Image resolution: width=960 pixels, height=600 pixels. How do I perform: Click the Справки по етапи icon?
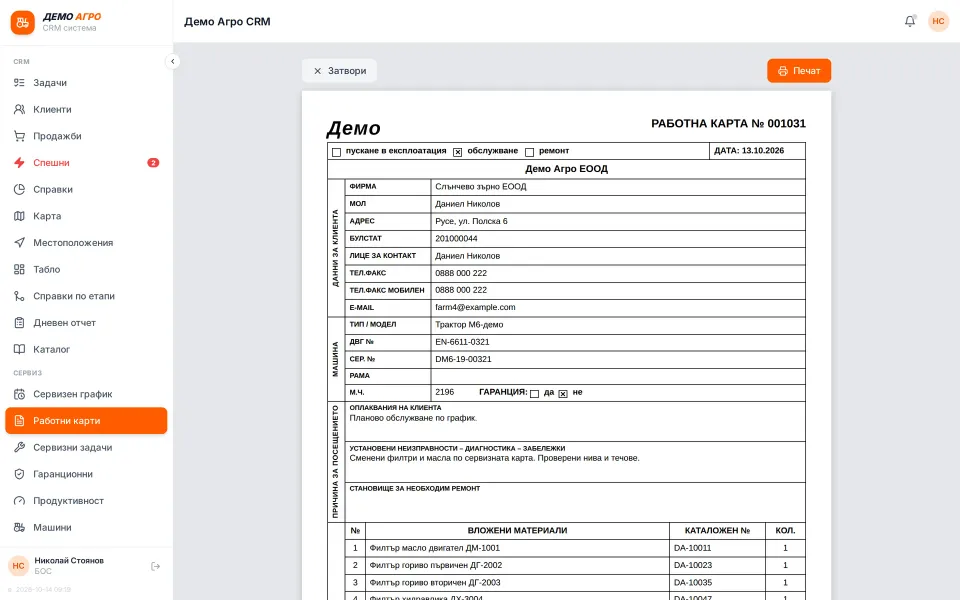pyautogui.click(x=20, y=296)
